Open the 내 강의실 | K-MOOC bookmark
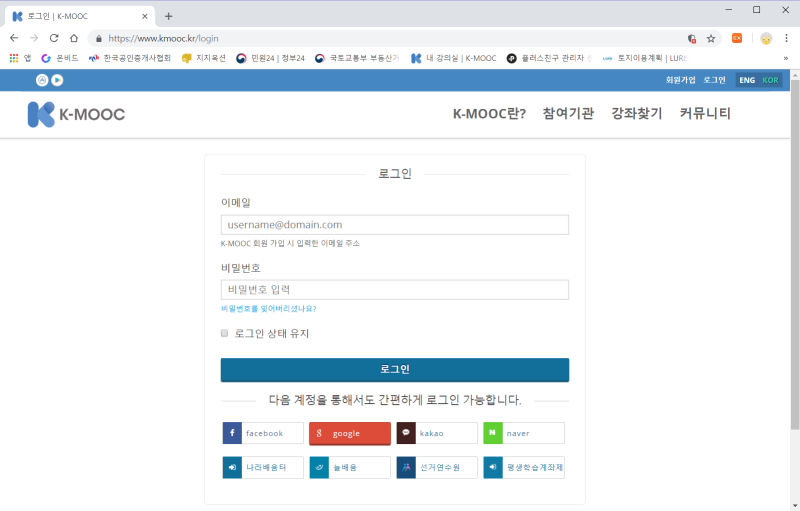Image resolution: width=800 pixels, height=511 pixels. click(x=454, y=58)
